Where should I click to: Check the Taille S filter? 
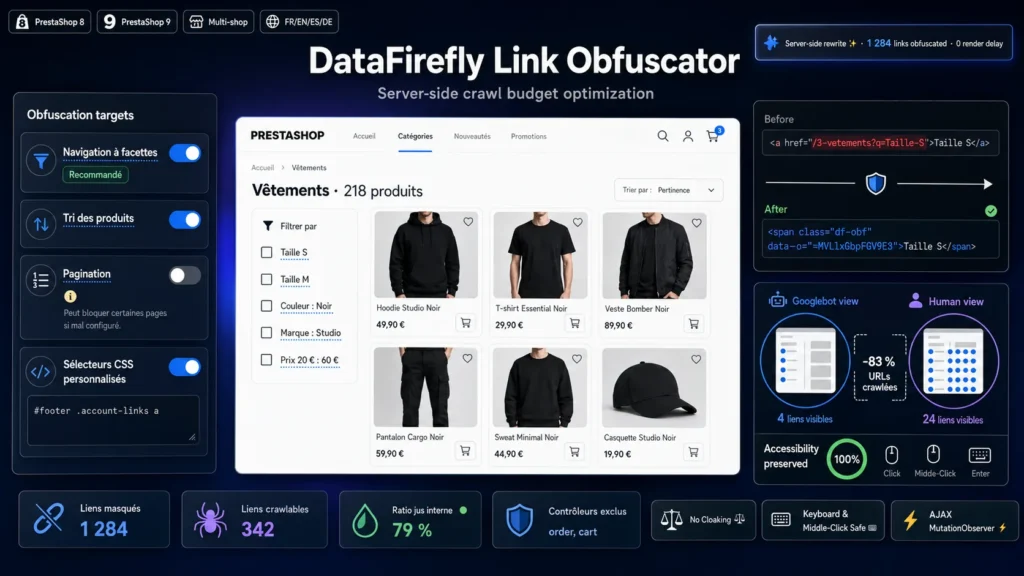point(266,252)
